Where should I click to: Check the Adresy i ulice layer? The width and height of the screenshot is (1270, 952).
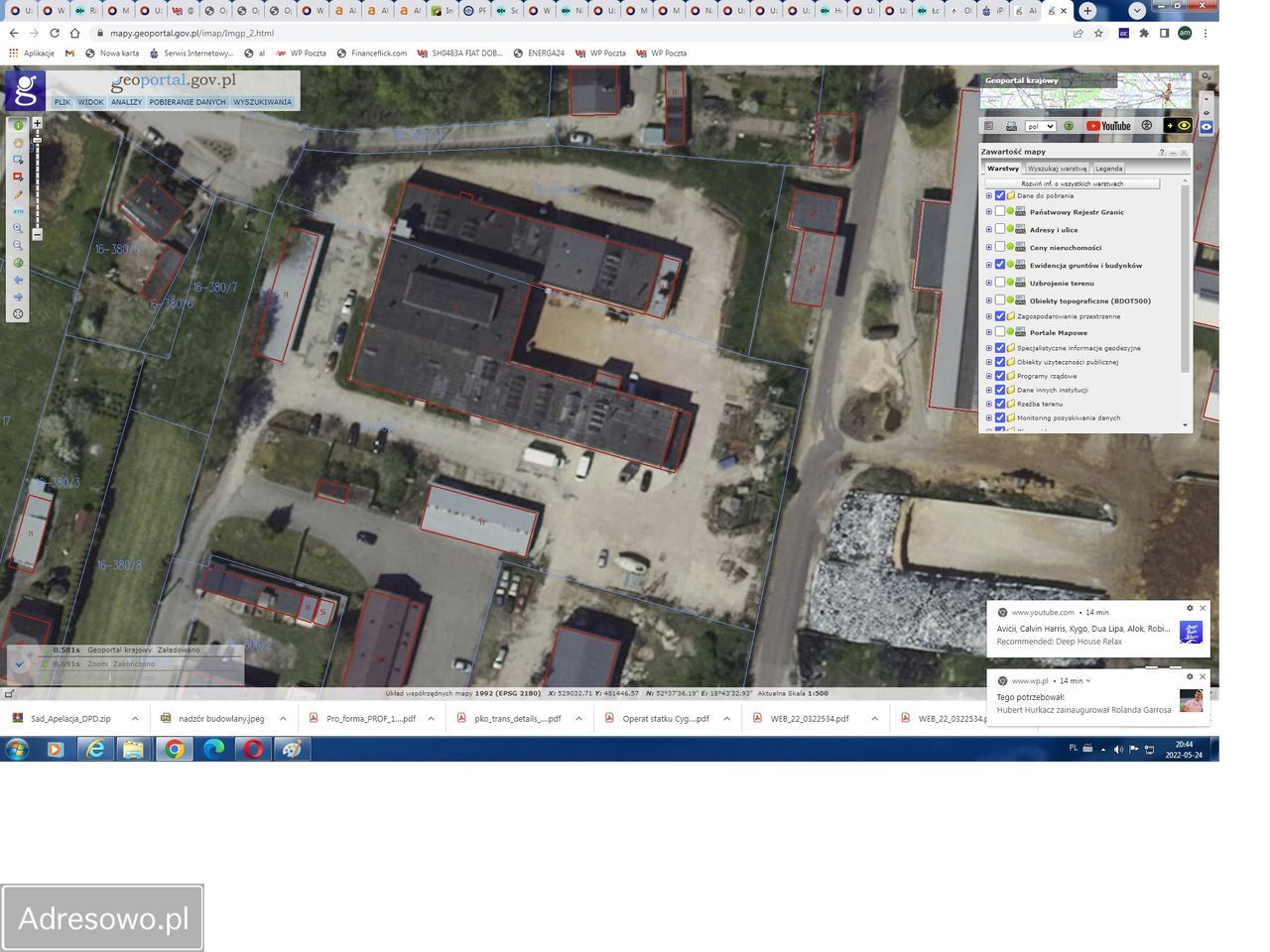pos(999,230)
